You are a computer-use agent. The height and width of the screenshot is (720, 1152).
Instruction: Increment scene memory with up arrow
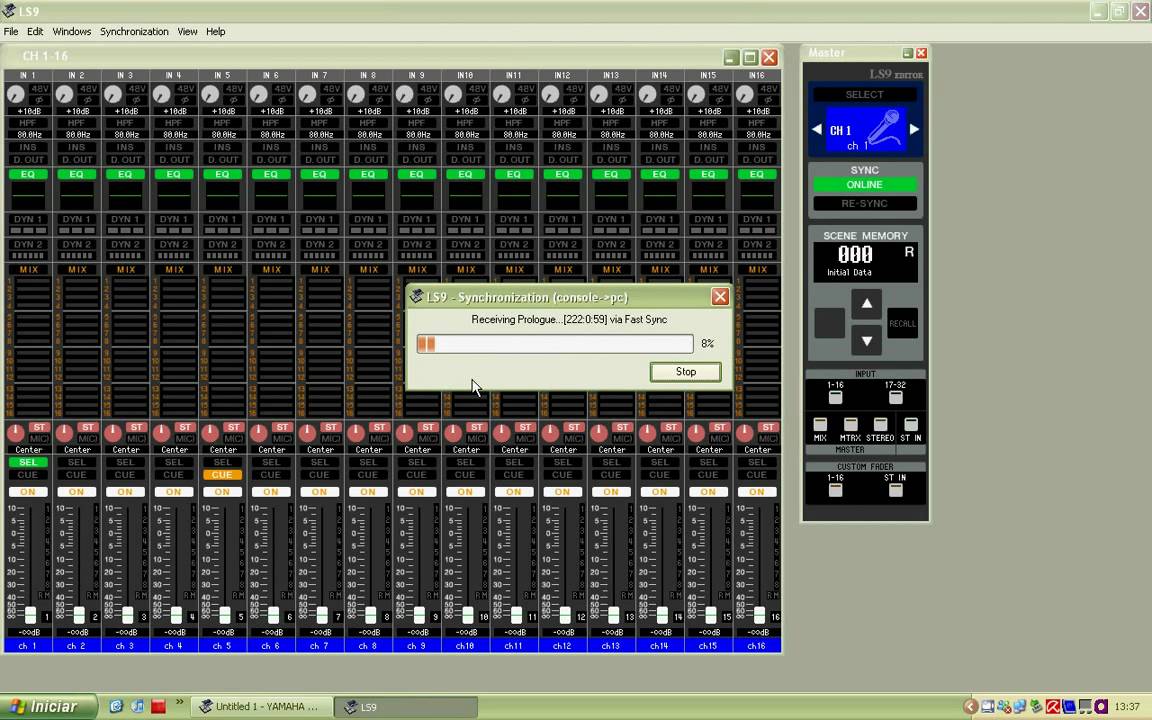[866, 303]
